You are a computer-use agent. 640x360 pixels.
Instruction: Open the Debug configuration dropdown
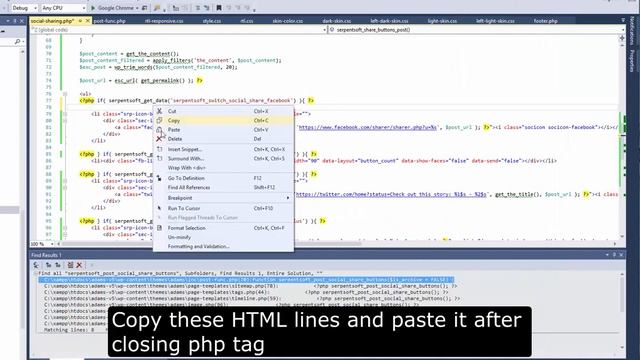24,8
